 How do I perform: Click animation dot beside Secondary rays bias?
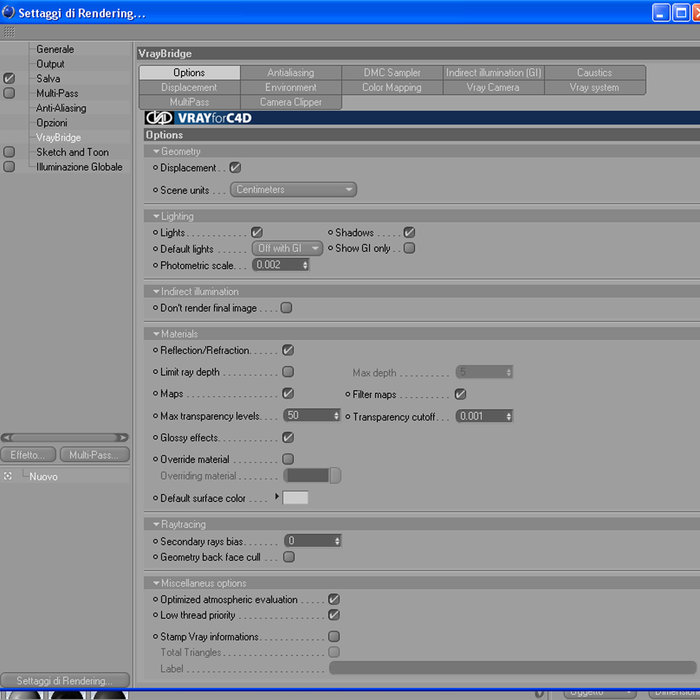pyautogui.click(x=155, y=541)
